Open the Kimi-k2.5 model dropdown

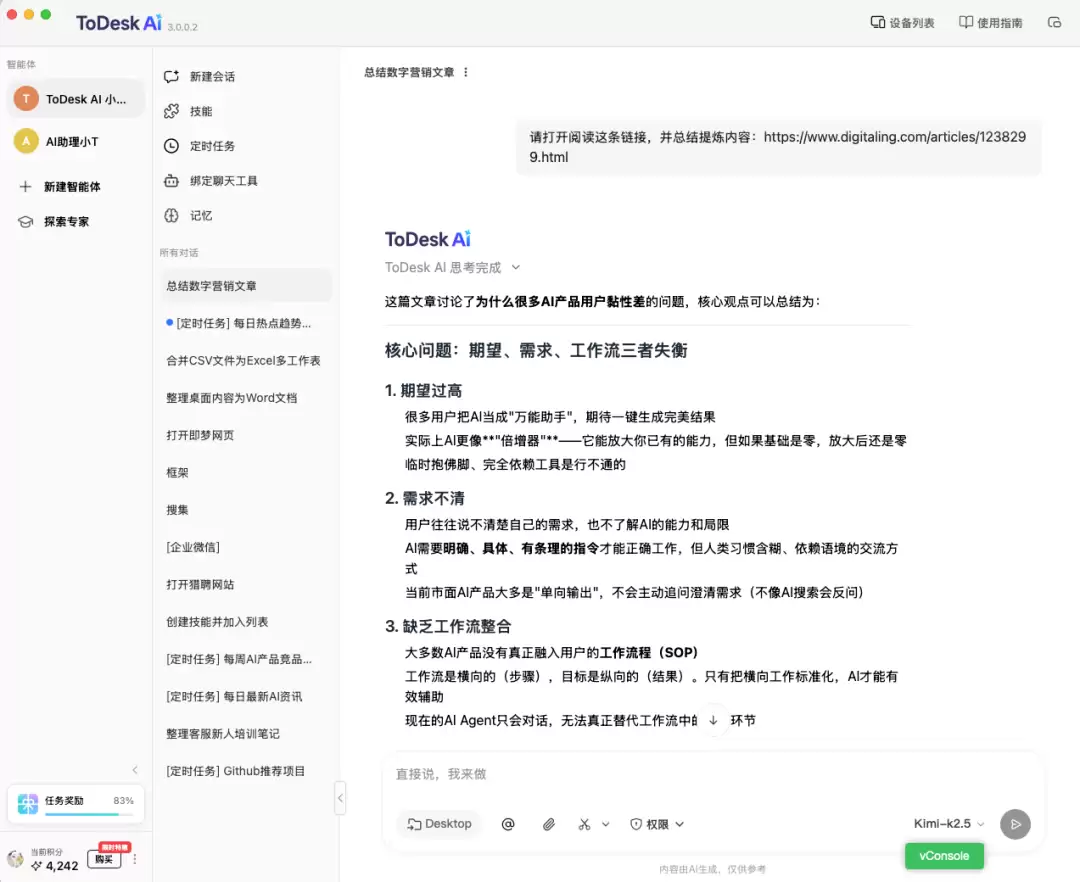948,824
